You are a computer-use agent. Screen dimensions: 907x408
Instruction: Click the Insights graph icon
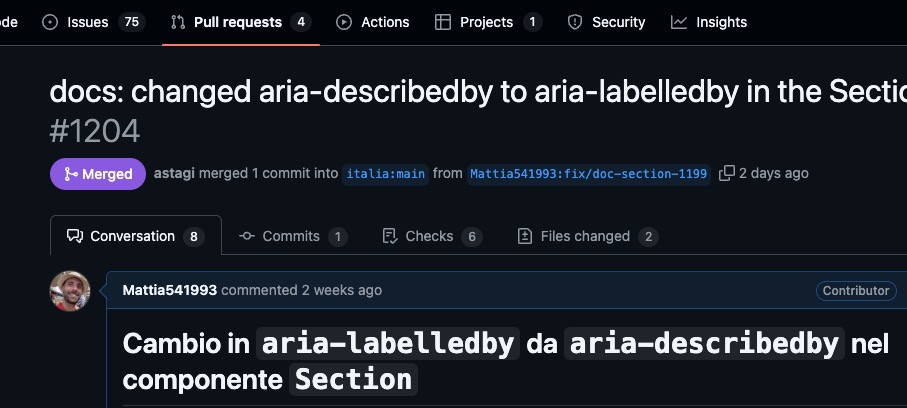(x=679, y=22)
